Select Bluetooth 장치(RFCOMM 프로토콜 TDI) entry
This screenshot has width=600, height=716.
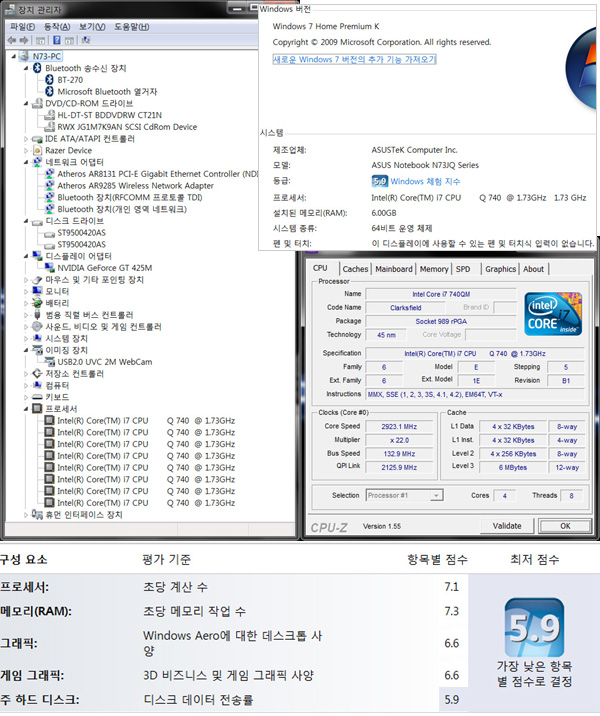pyautogui.click(x=130, y=198)
